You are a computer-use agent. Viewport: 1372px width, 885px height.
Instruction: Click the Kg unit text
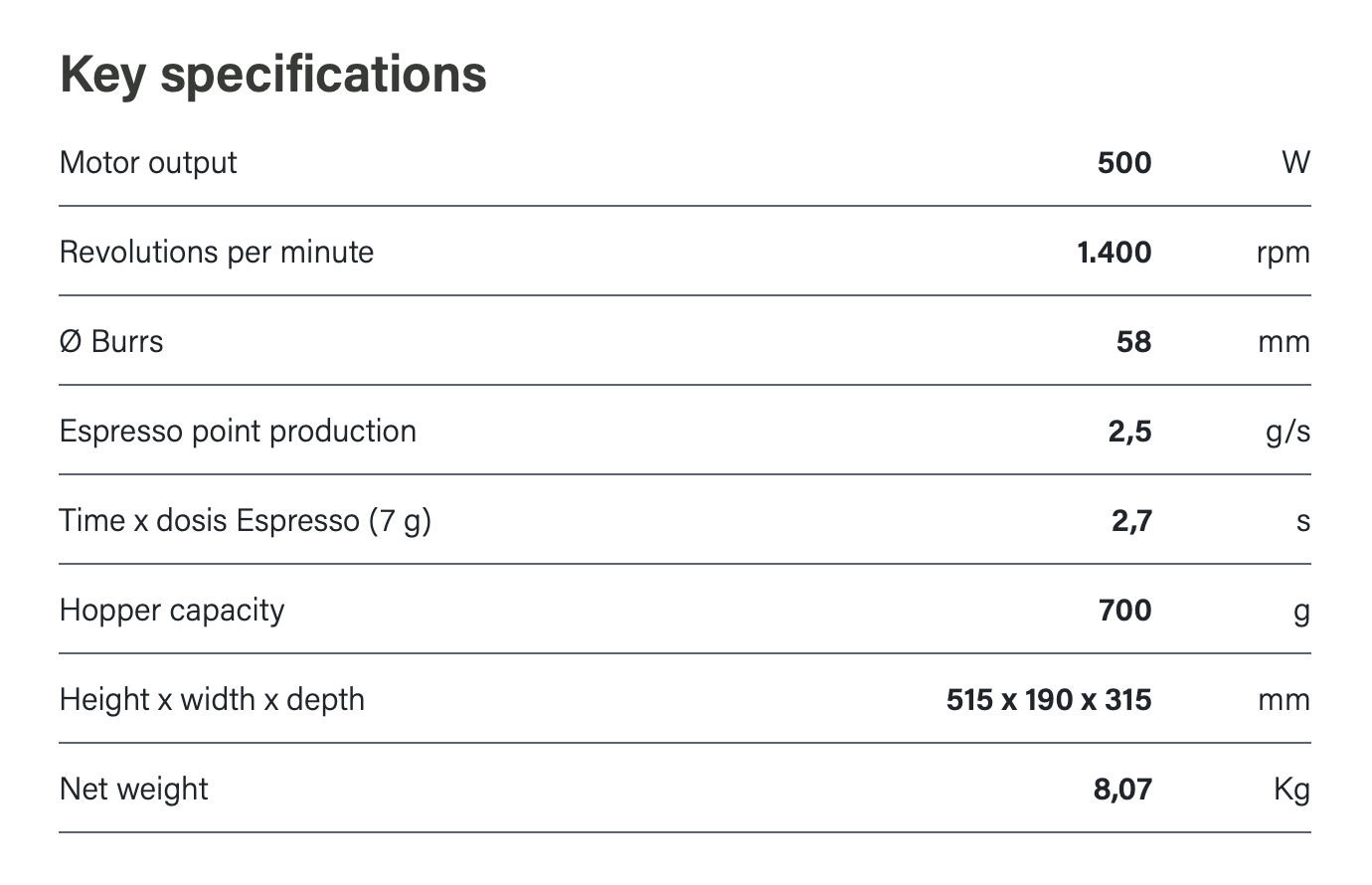tap(1291, 790)
